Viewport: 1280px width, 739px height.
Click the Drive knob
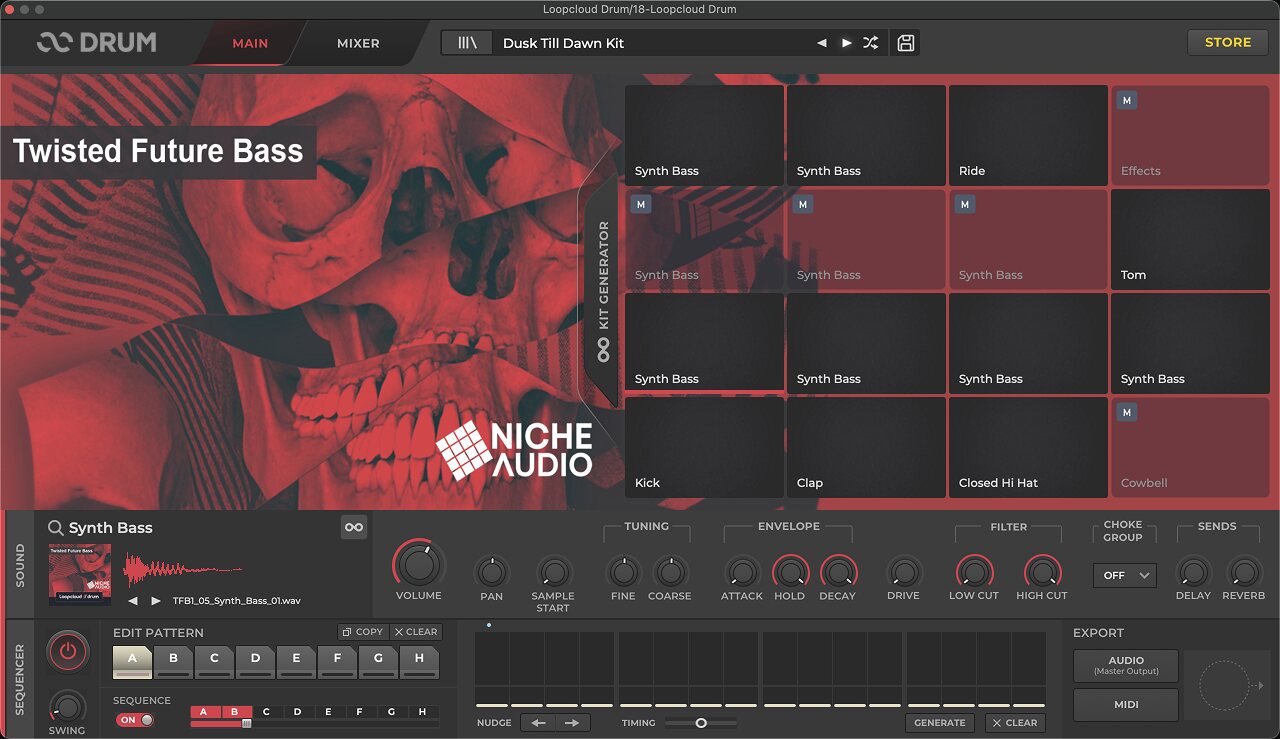click(x=904, y=572)
